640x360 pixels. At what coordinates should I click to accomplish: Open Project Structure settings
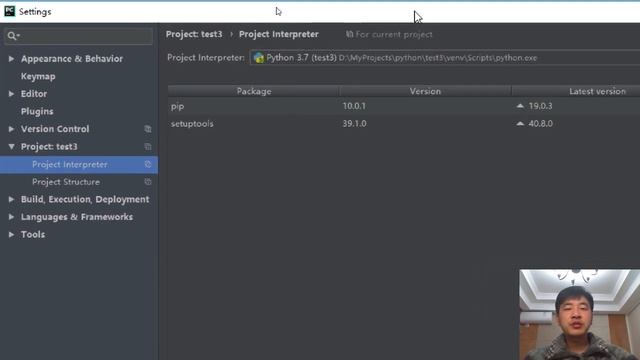pyautogui.click(x=66, y=182)
